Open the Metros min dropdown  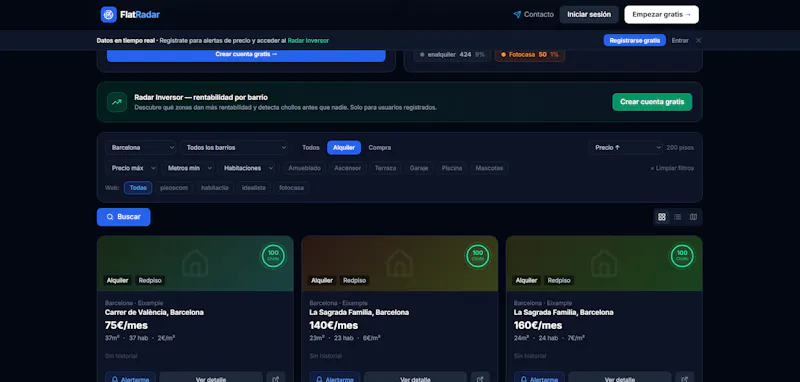tap(188, 168)
